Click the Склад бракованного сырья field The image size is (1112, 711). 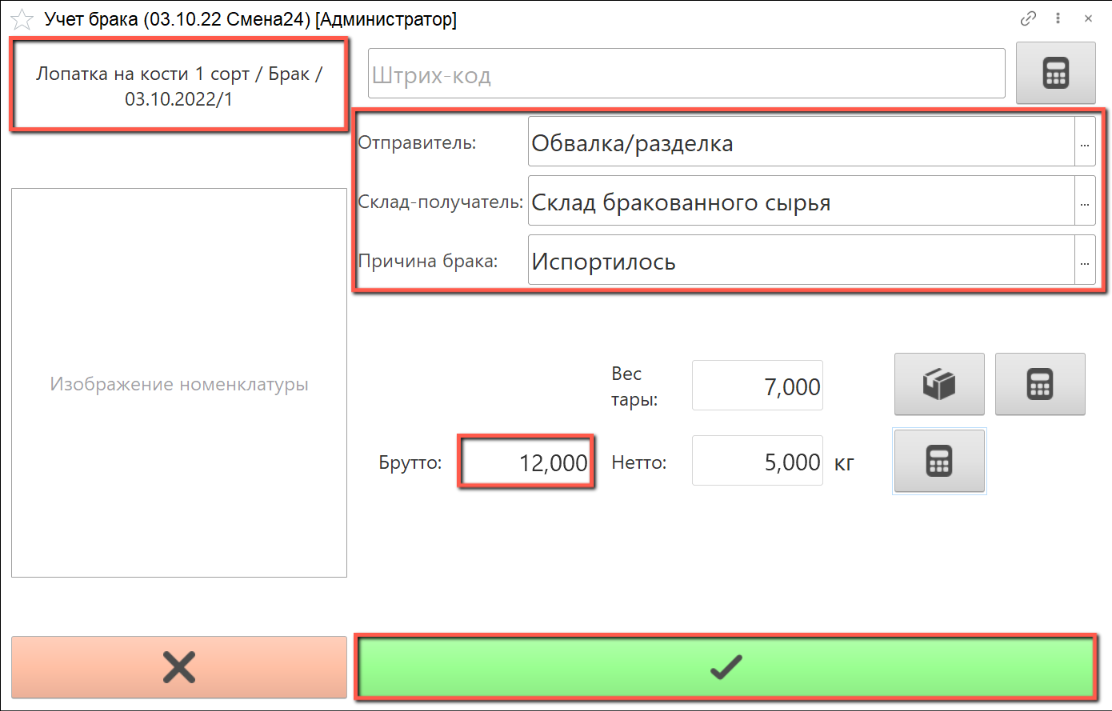point(798,203)
